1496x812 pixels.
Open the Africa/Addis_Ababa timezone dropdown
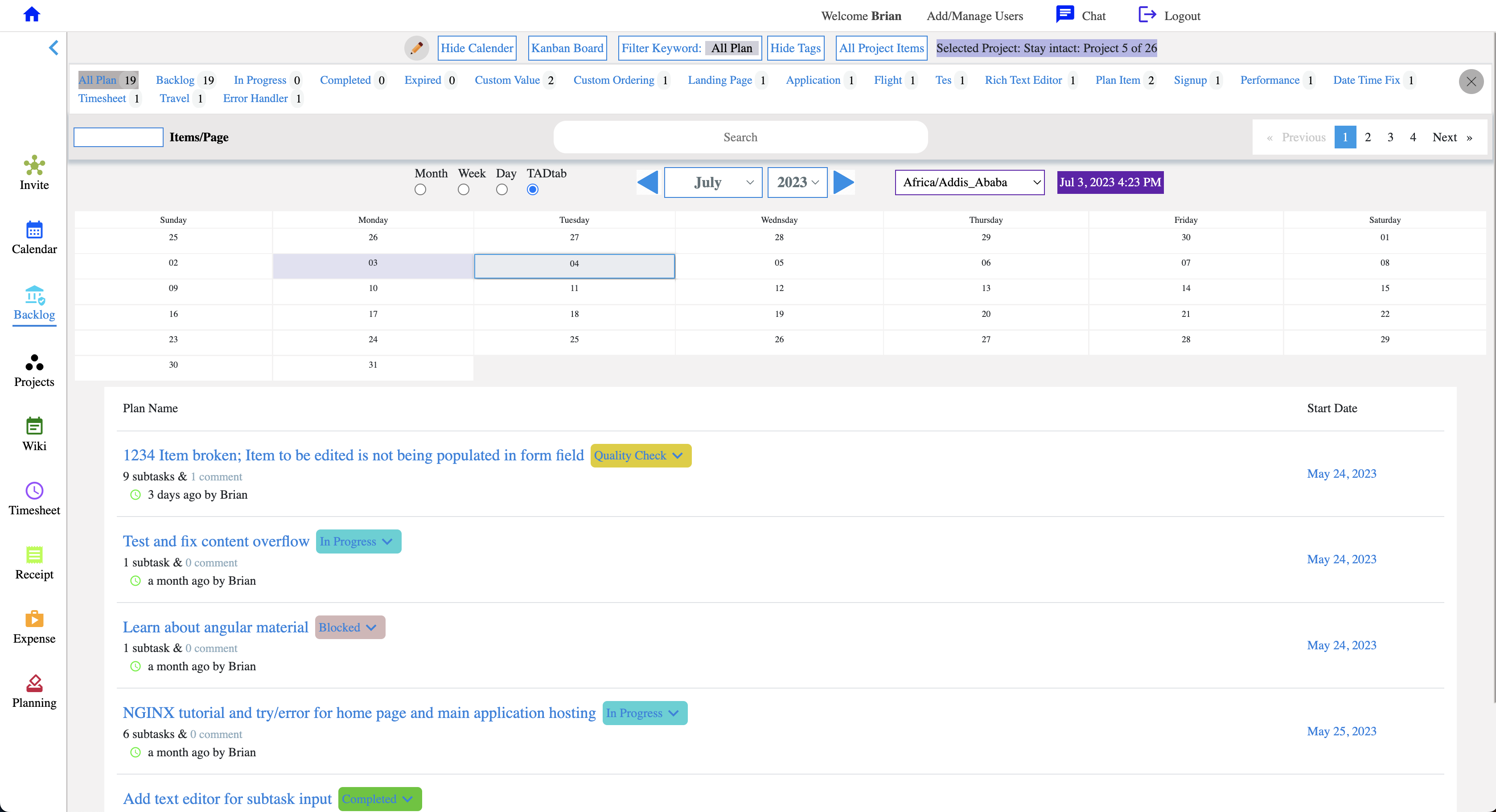(x=970, y=182)
